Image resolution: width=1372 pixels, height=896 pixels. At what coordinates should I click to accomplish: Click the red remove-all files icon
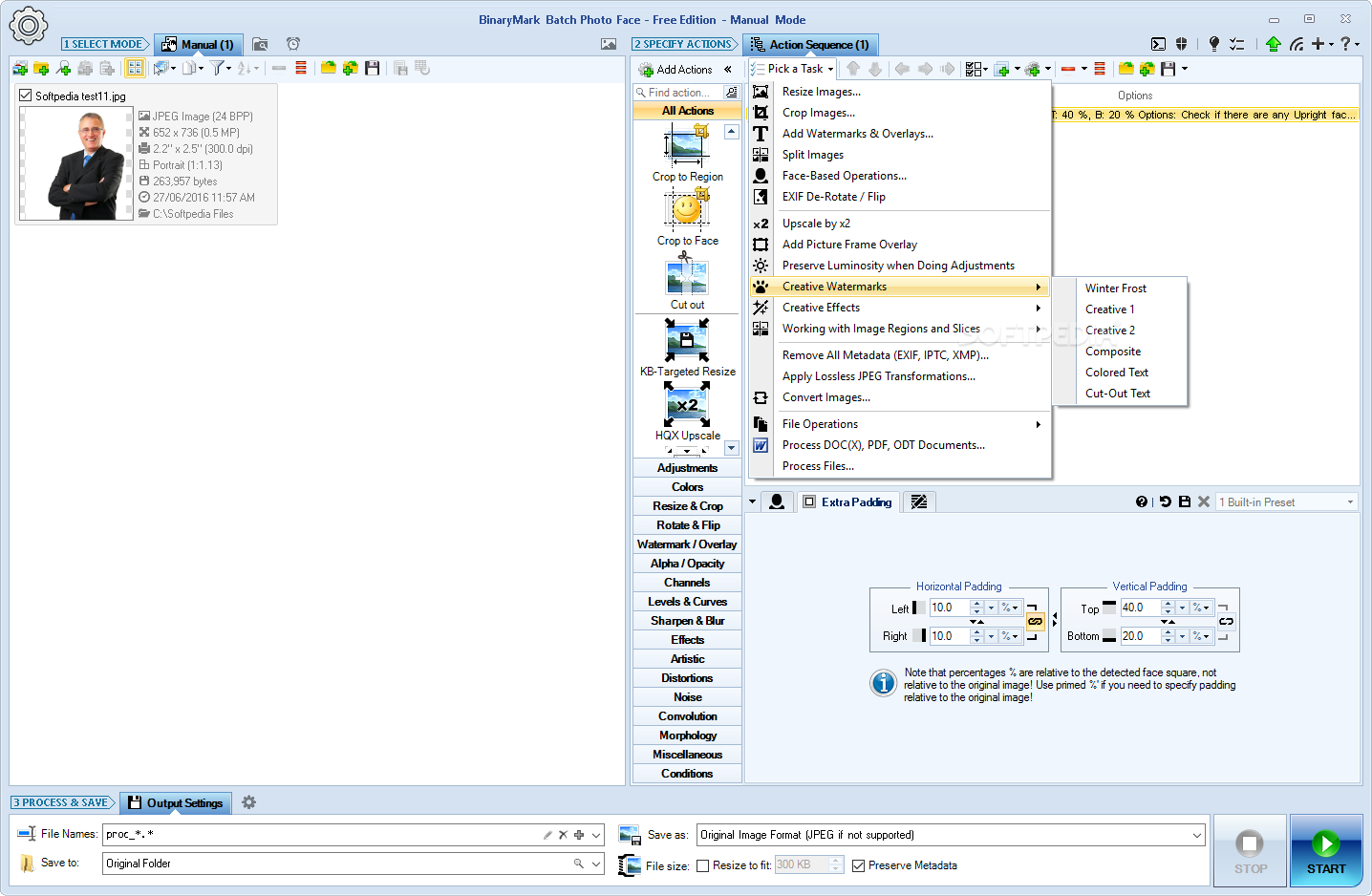[x=301, y=68]
